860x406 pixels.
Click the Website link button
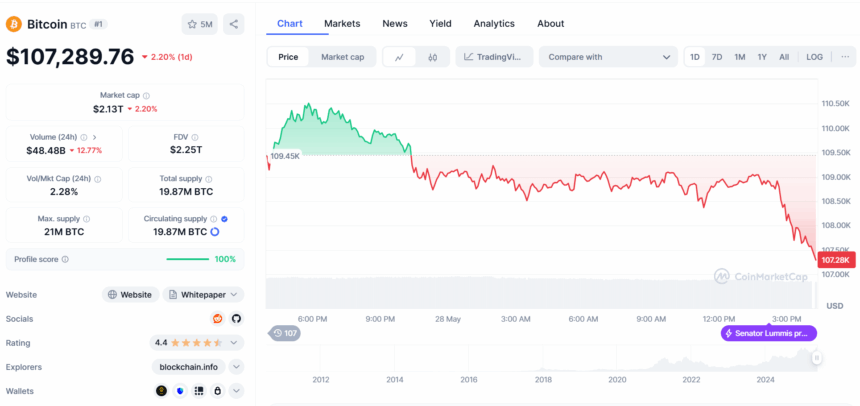[130, 295]
